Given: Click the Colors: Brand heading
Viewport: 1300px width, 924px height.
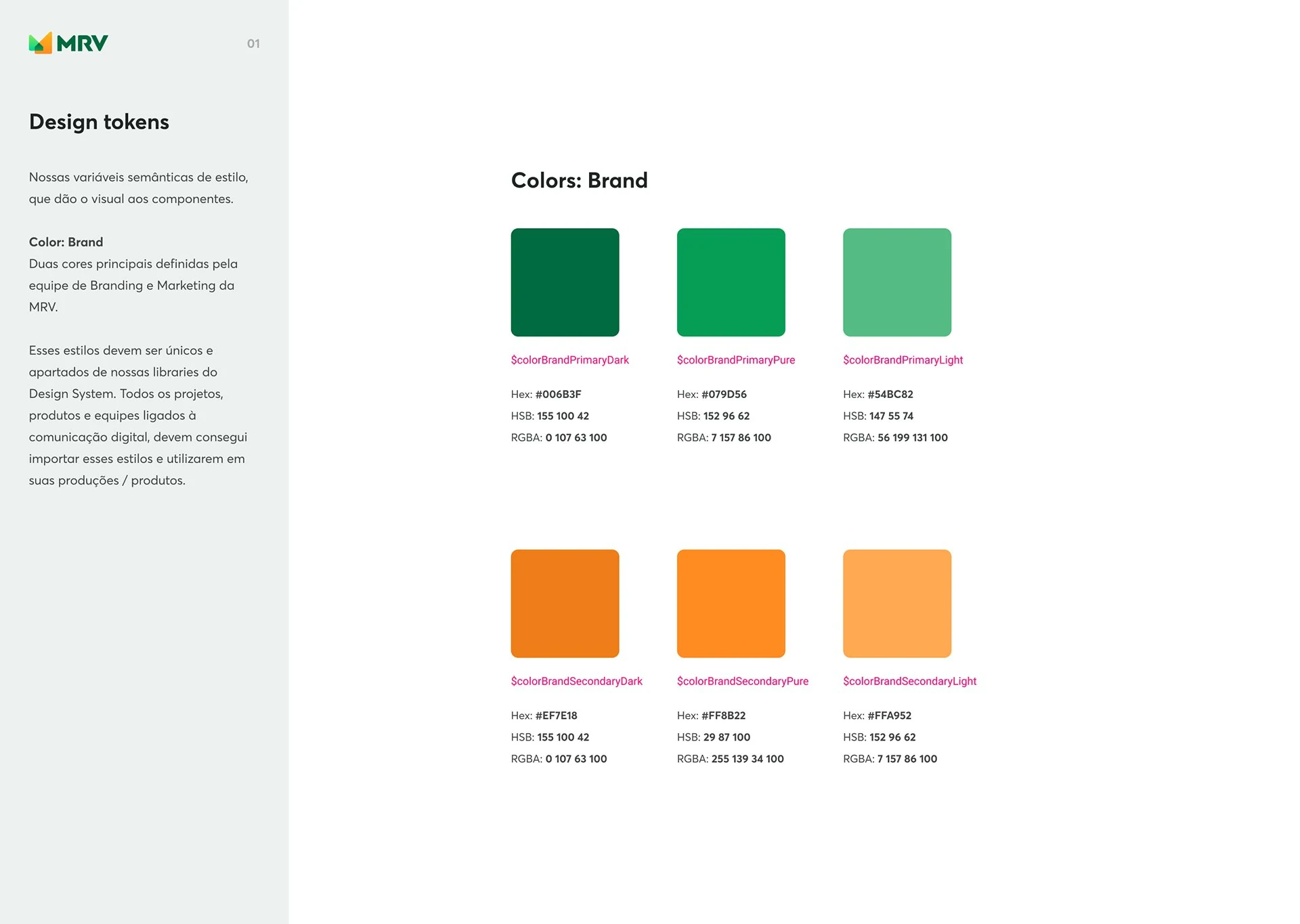Looking at the screenshot, I should coord(579,180).
